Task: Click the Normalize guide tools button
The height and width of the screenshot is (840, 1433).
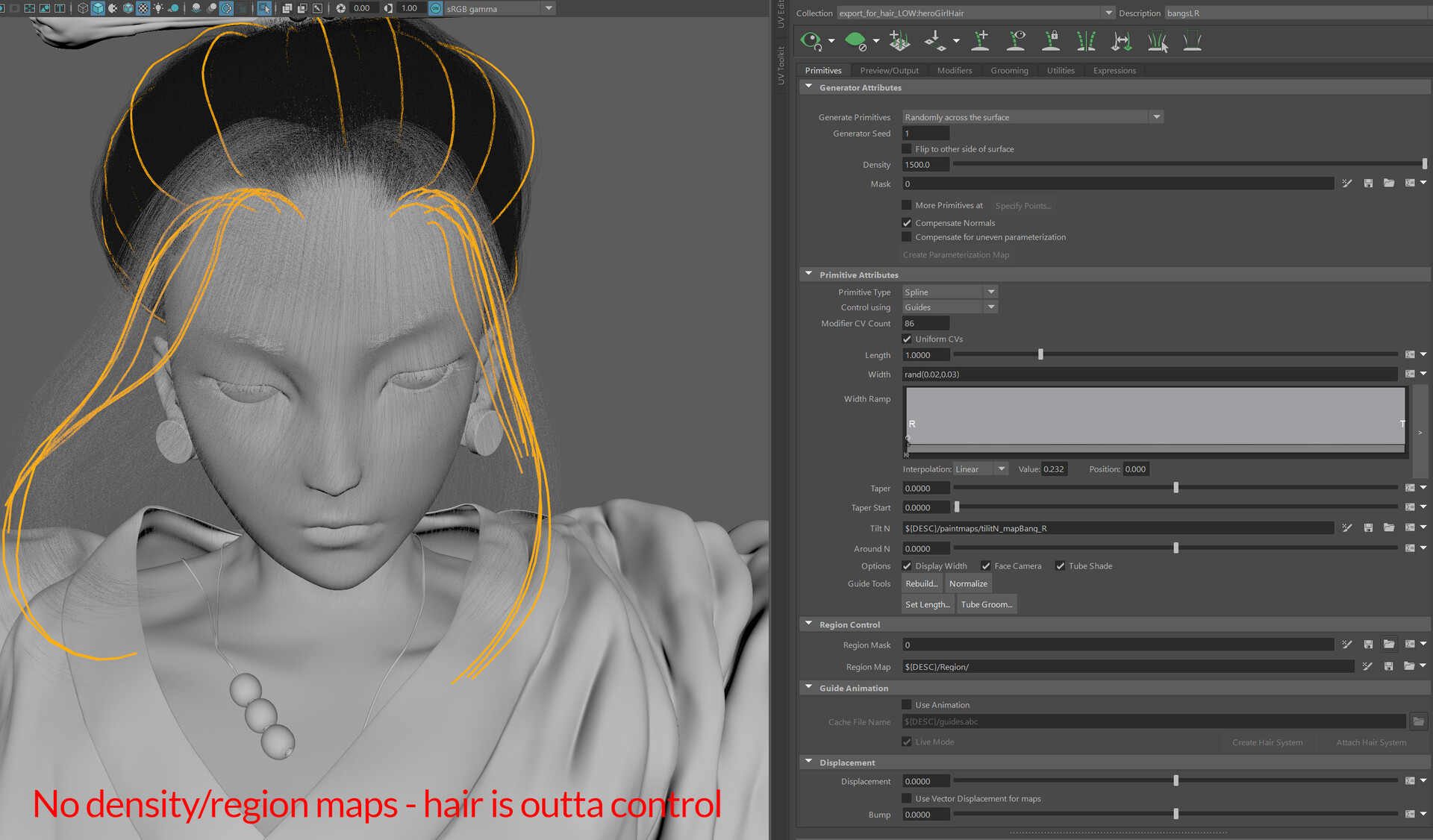Action: (968, 584)
